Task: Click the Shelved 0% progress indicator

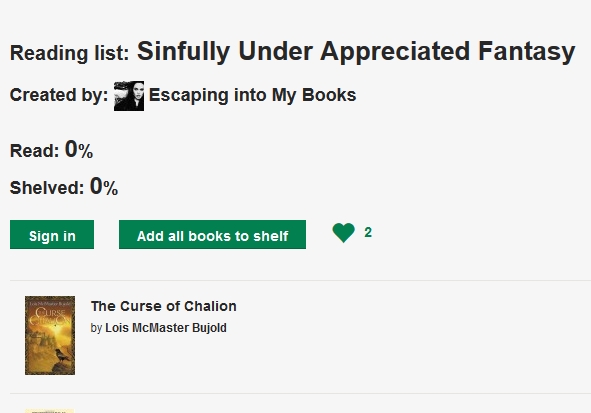Action: click(x=64, y=186)
